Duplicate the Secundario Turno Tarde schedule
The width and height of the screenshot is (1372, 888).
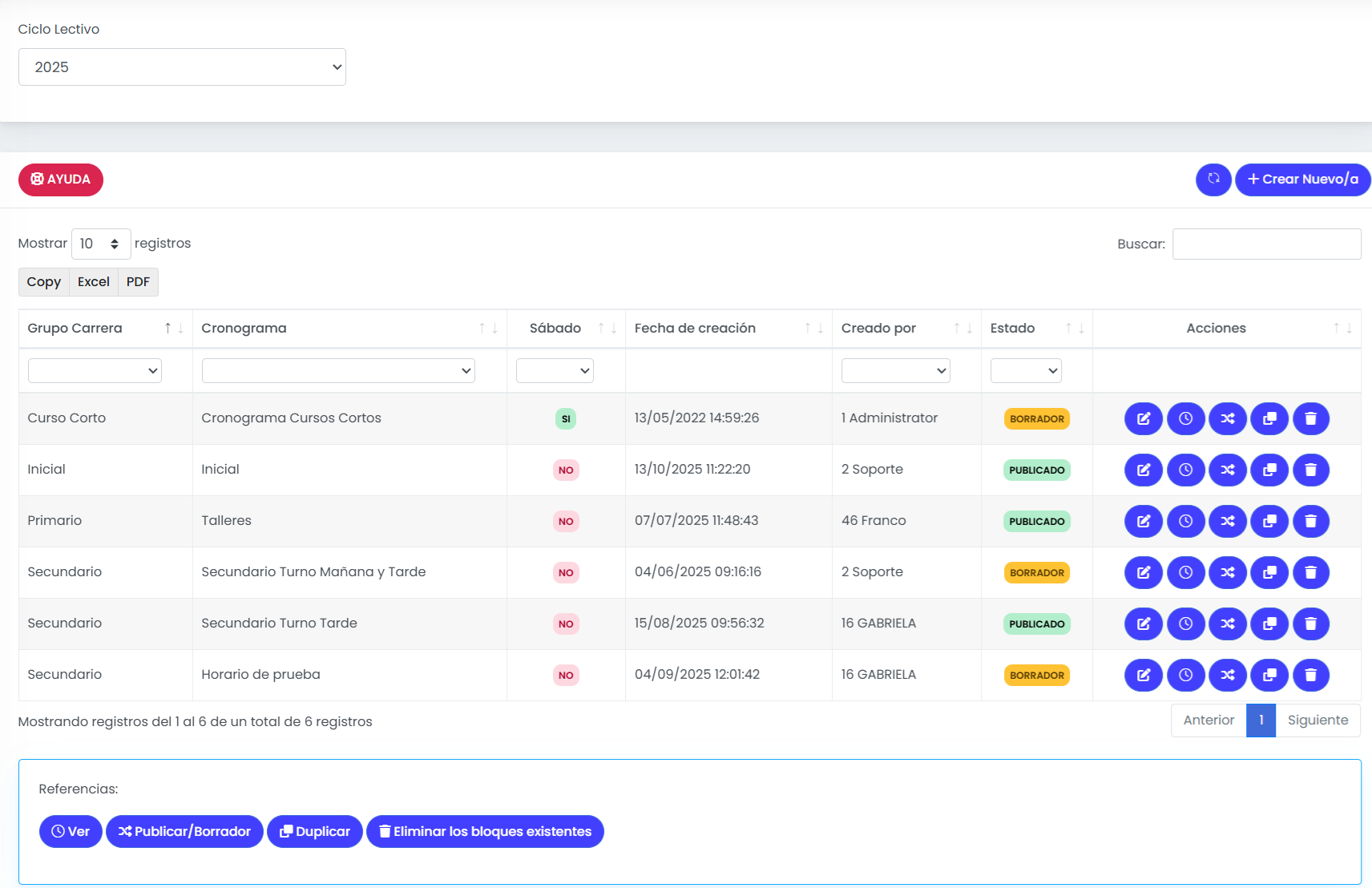[x=1269, y=624]
